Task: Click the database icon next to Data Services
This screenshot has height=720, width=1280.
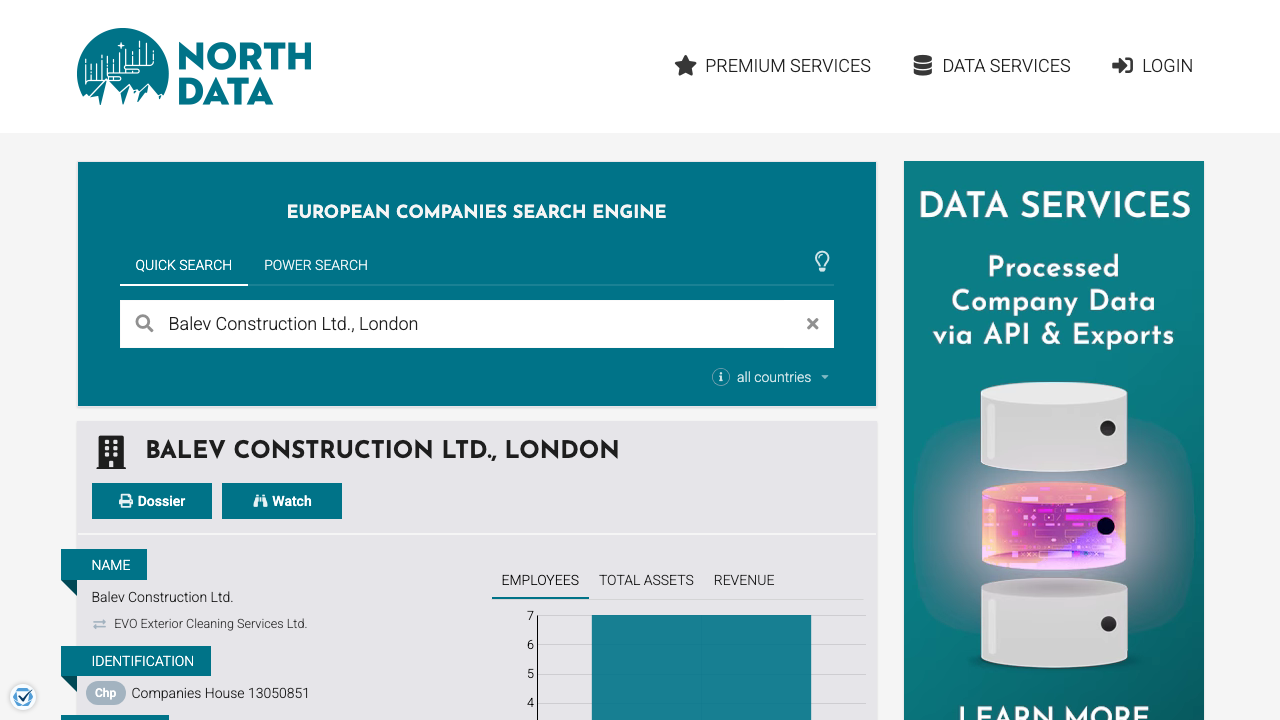Action: 921,64
